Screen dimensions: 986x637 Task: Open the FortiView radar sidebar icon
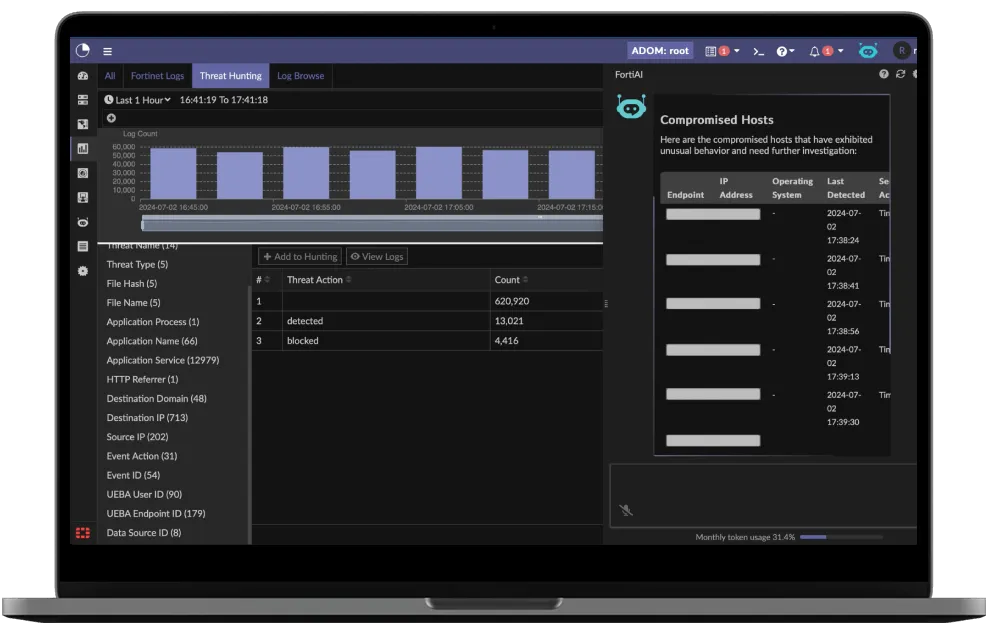click(83, 173)
